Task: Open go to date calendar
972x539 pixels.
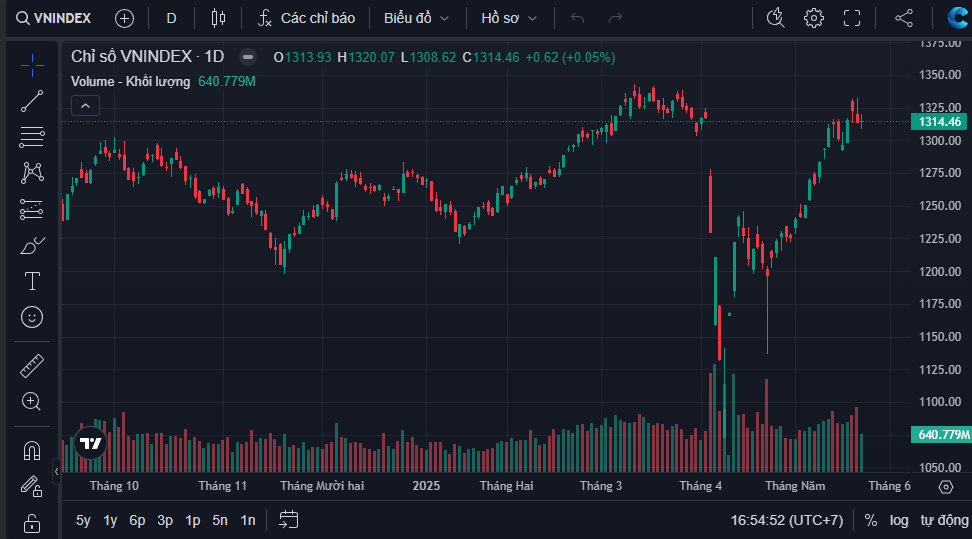Action: point(289,520)
